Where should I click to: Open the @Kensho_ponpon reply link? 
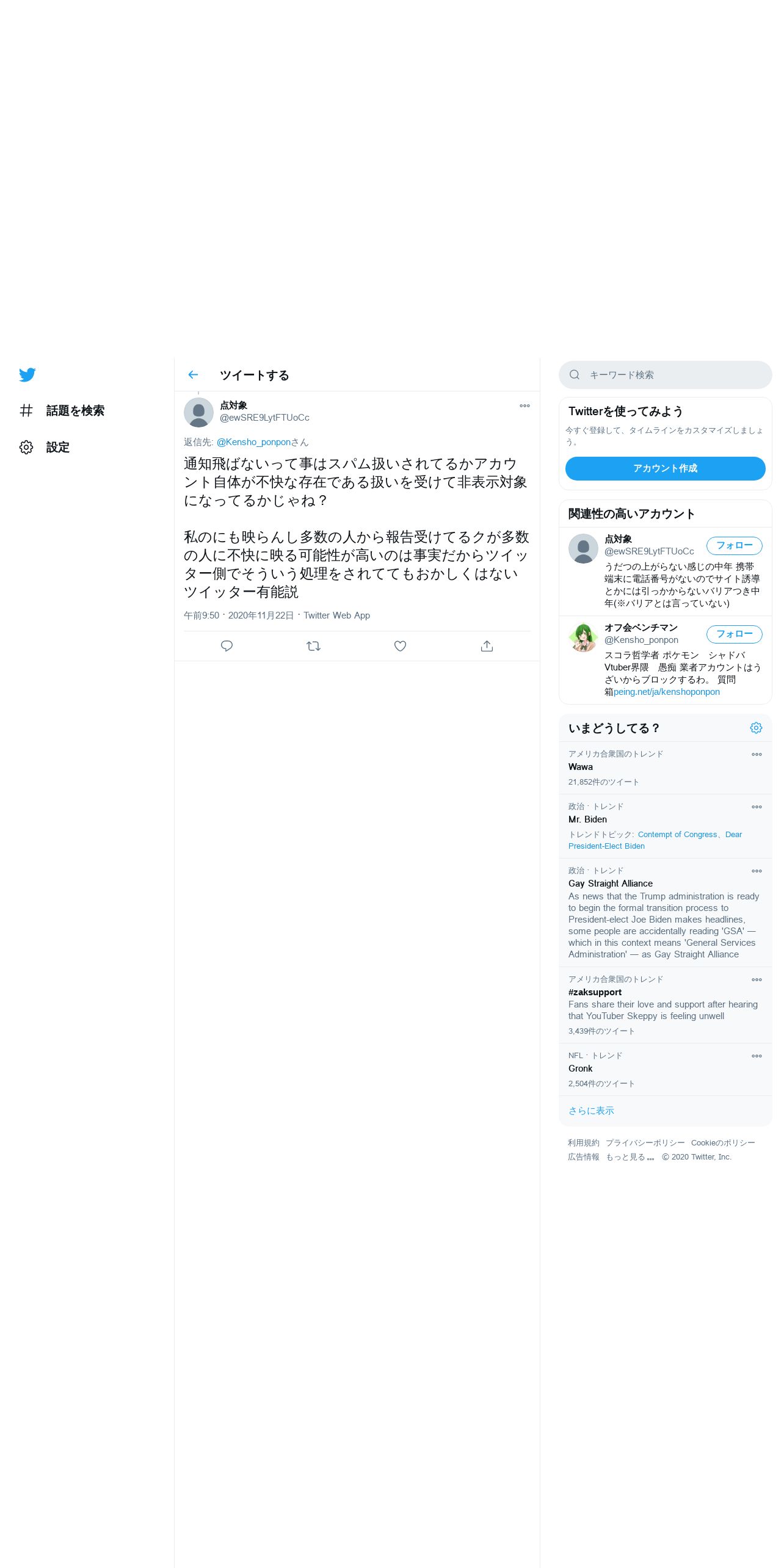pos(253,442)
